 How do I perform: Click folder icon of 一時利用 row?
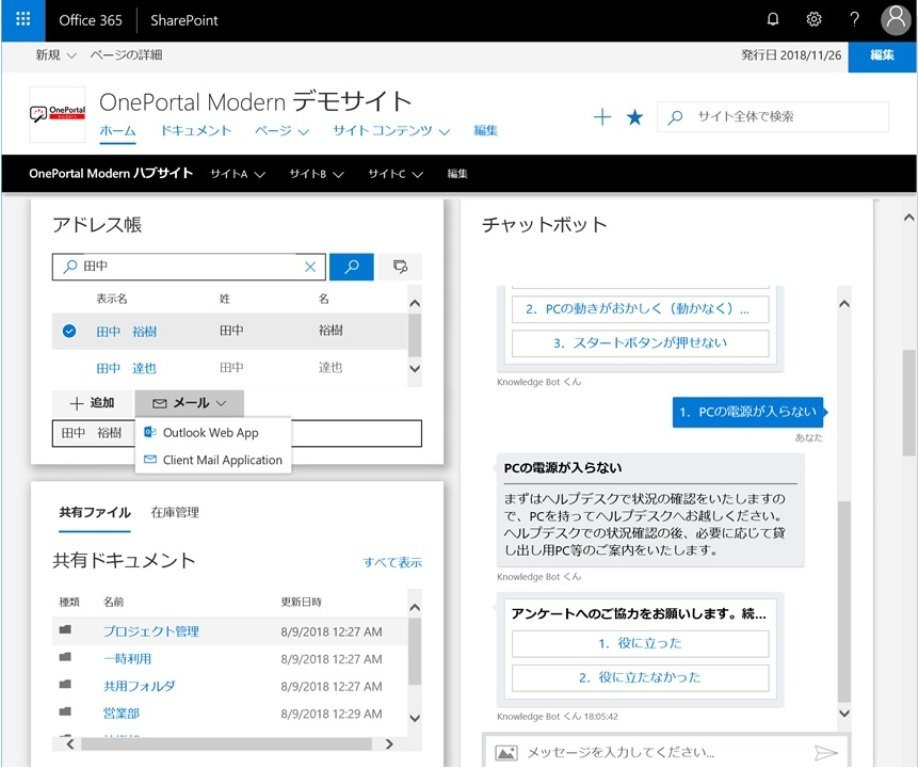[65, 657]
